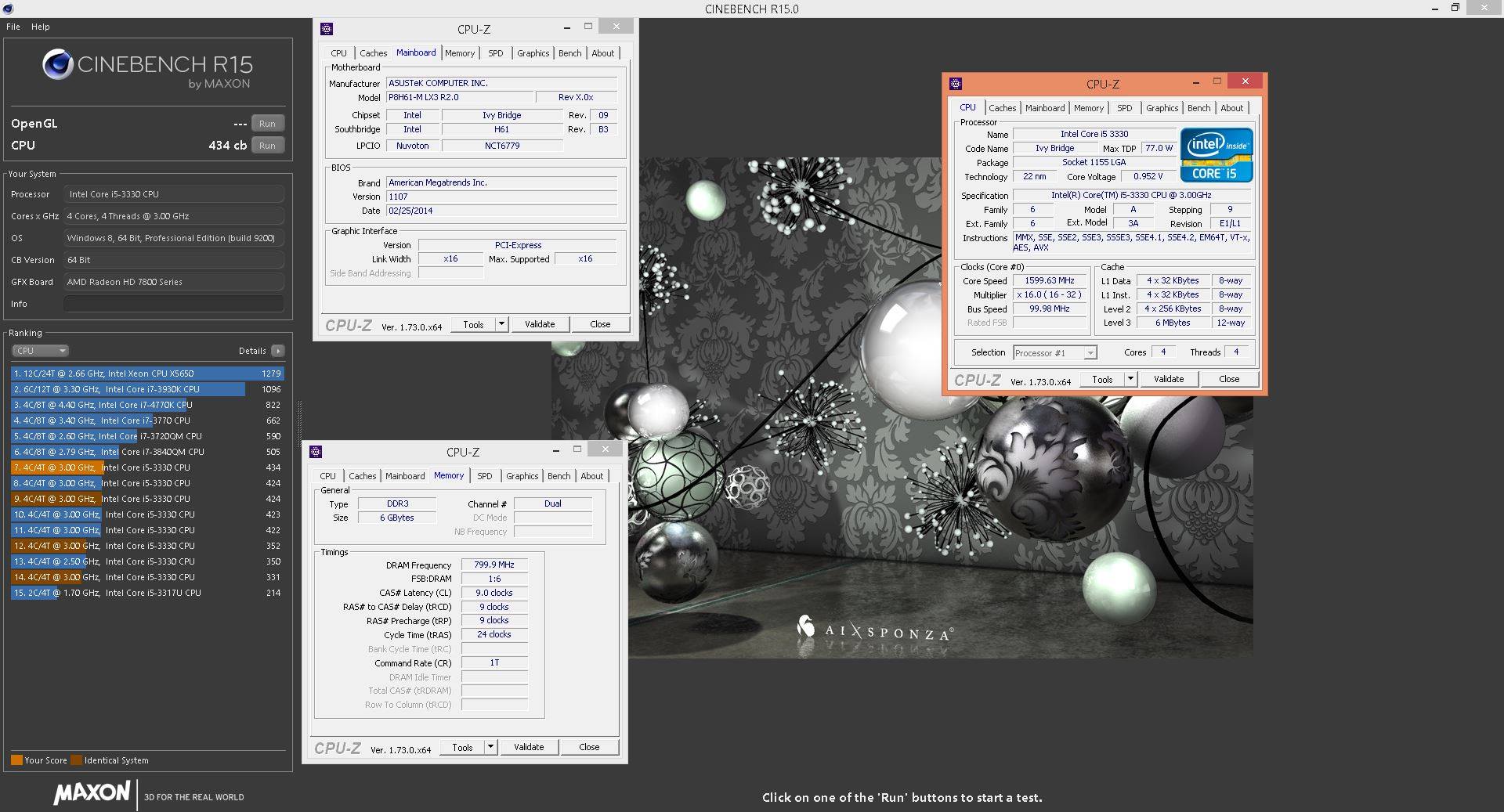Screen dimensions: 1504x812
Task: Click BIOS date 02/25/2014
Action: pos(501,211)
